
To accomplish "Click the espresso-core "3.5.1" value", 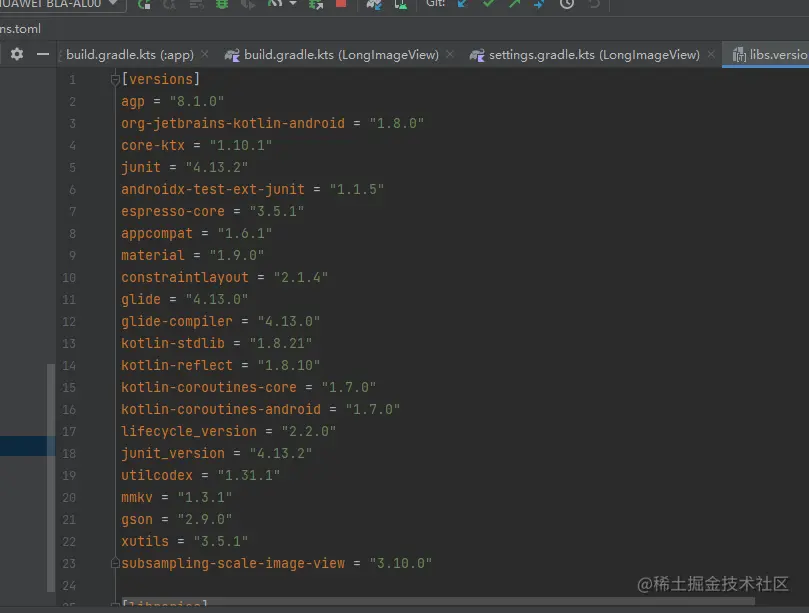I will (x=277, y=212).
